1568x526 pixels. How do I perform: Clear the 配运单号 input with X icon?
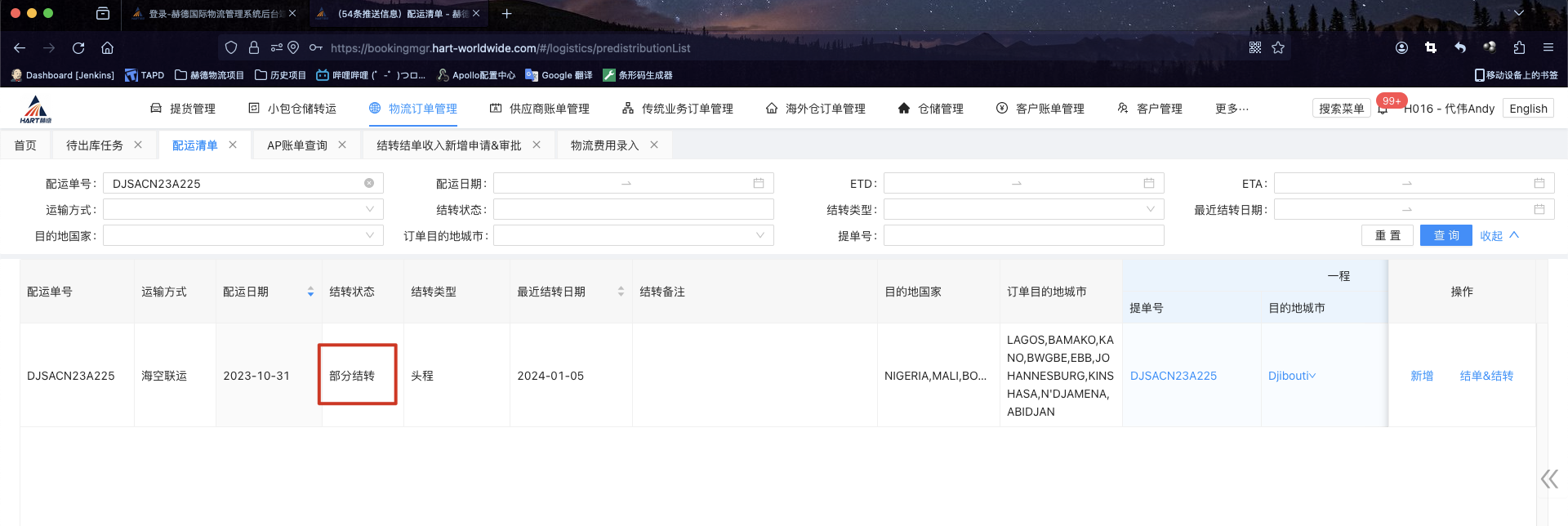pos(369,184)
